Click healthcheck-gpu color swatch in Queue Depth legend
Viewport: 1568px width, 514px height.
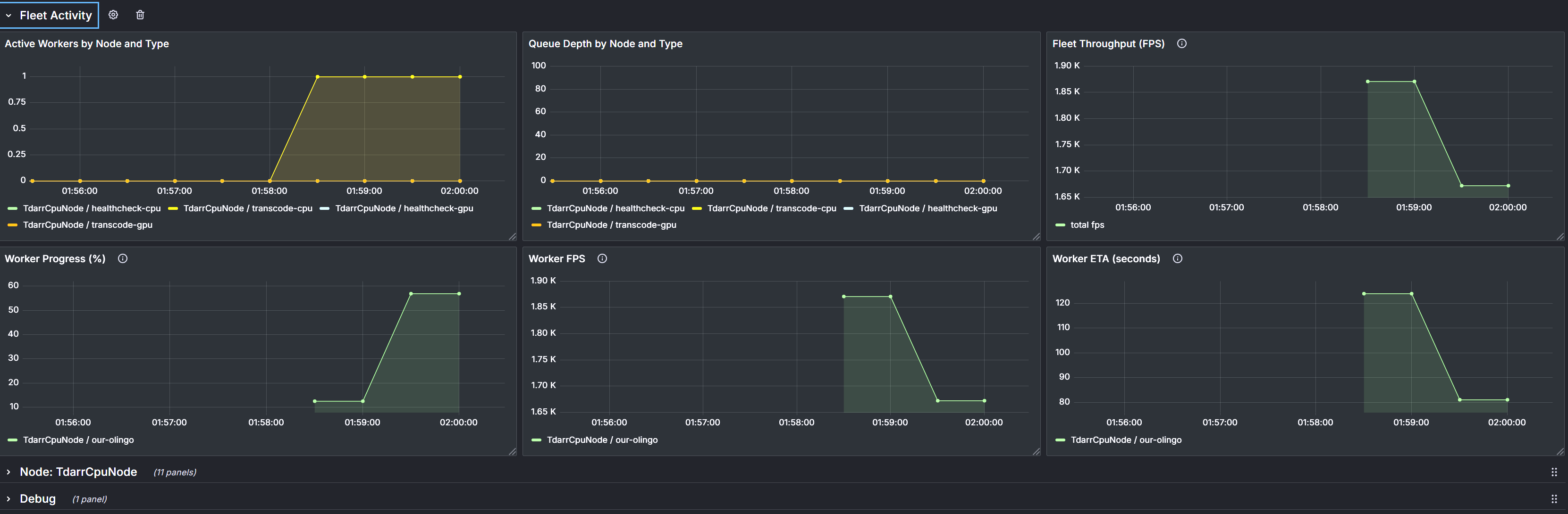848,208
